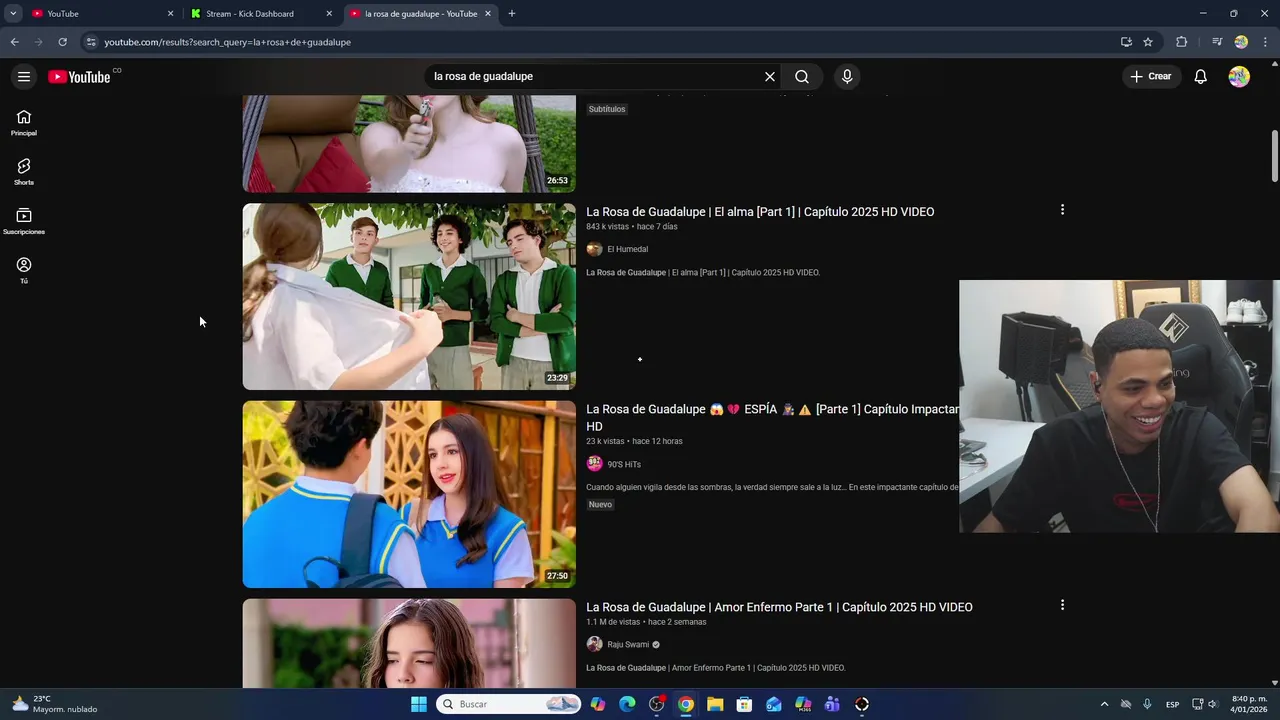Open options for Amor Enfermo video
This screenshot has height=720, width=1280.
tap(1062, 605)
